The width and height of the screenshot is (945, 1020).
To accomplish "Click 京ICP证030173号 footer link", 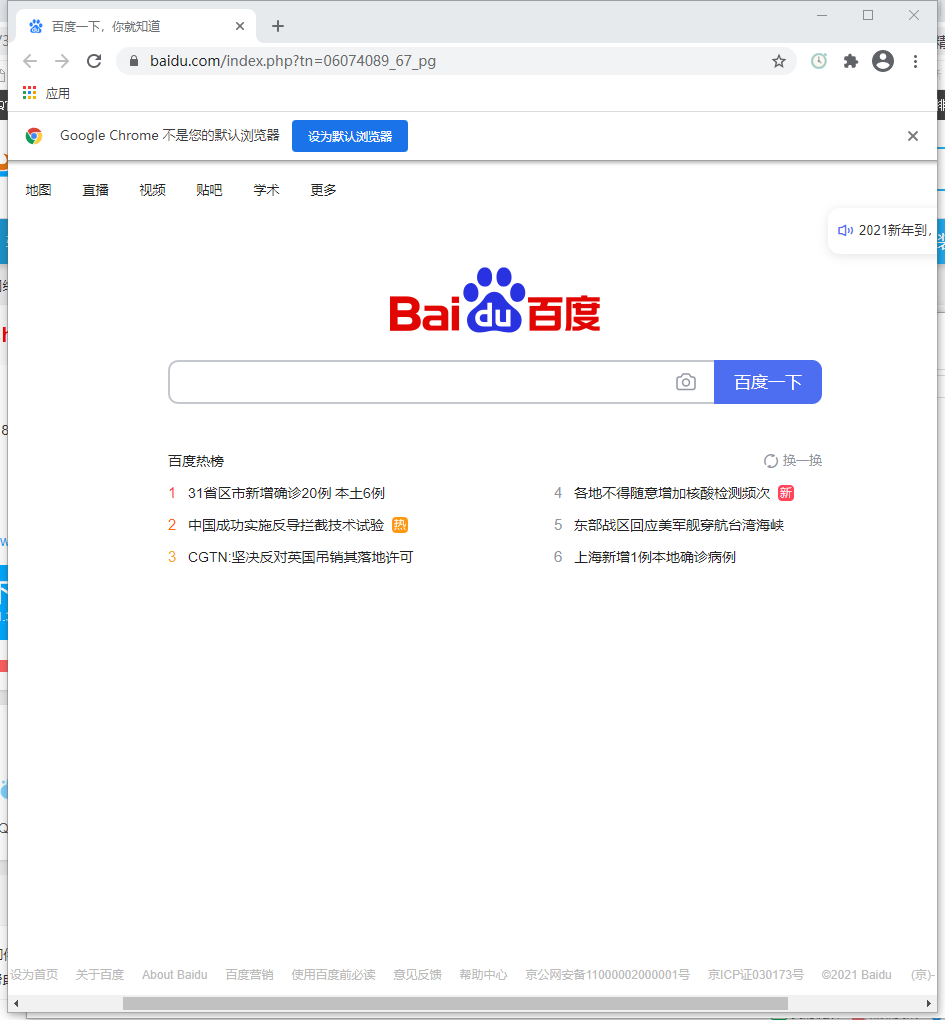I will click(x=756, y=974).
